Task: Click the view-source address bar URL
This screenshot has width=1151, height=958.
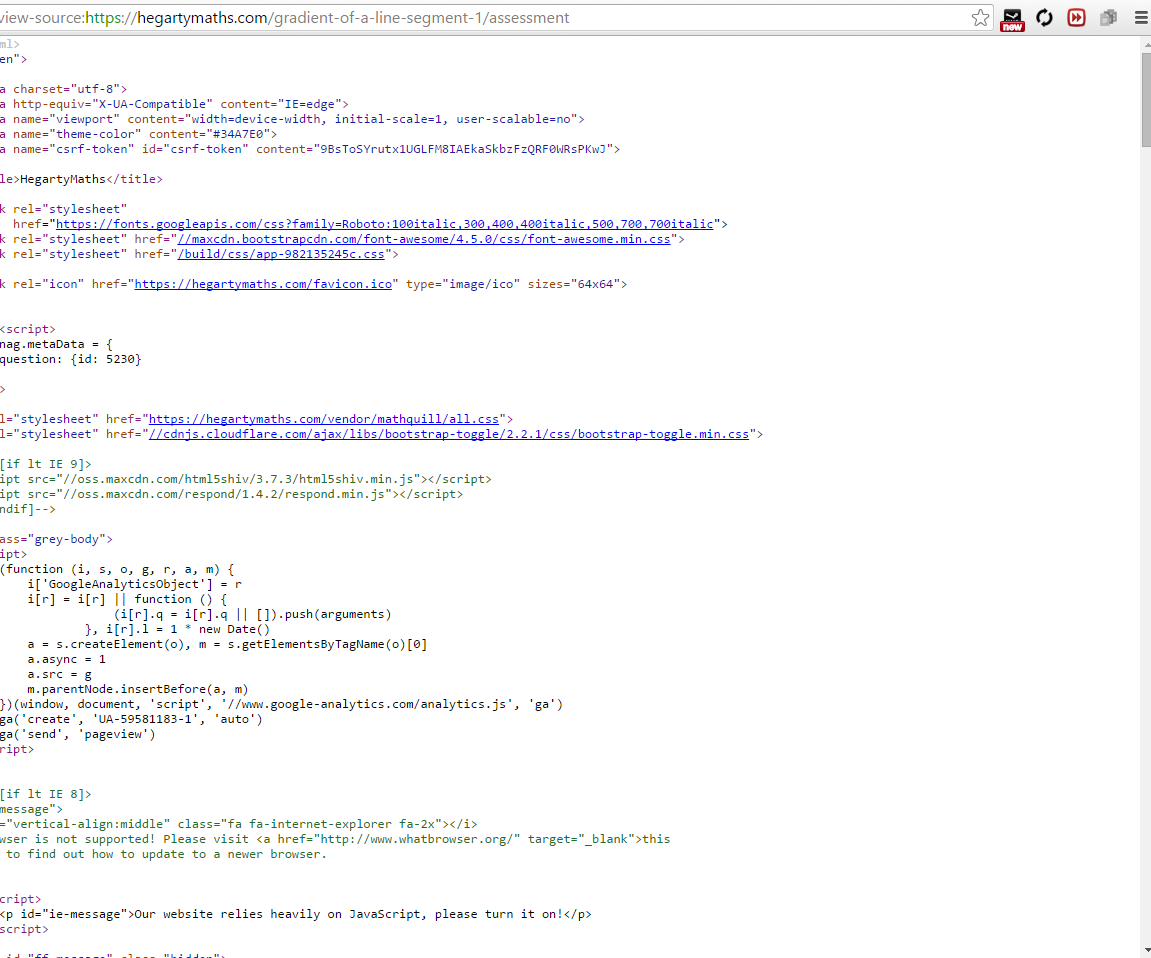Action: click(x=284, y=18)
